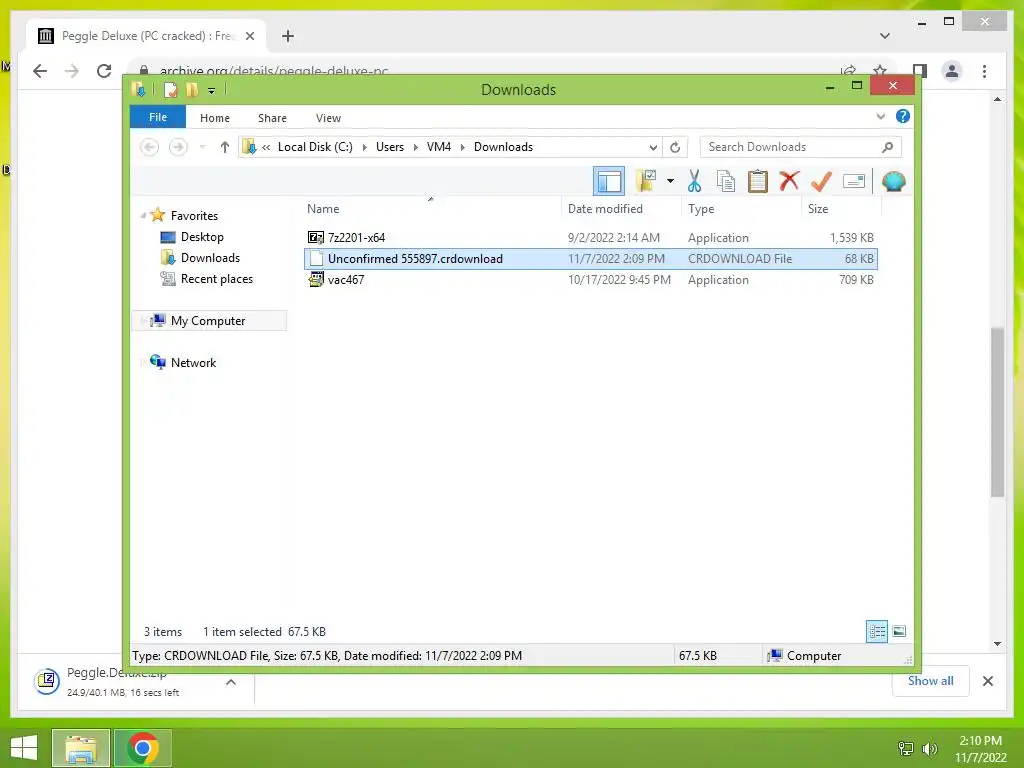Screen dimensions: 1024x768
Task: Bookmark this page with the star icon
Action: coord(880,71)
